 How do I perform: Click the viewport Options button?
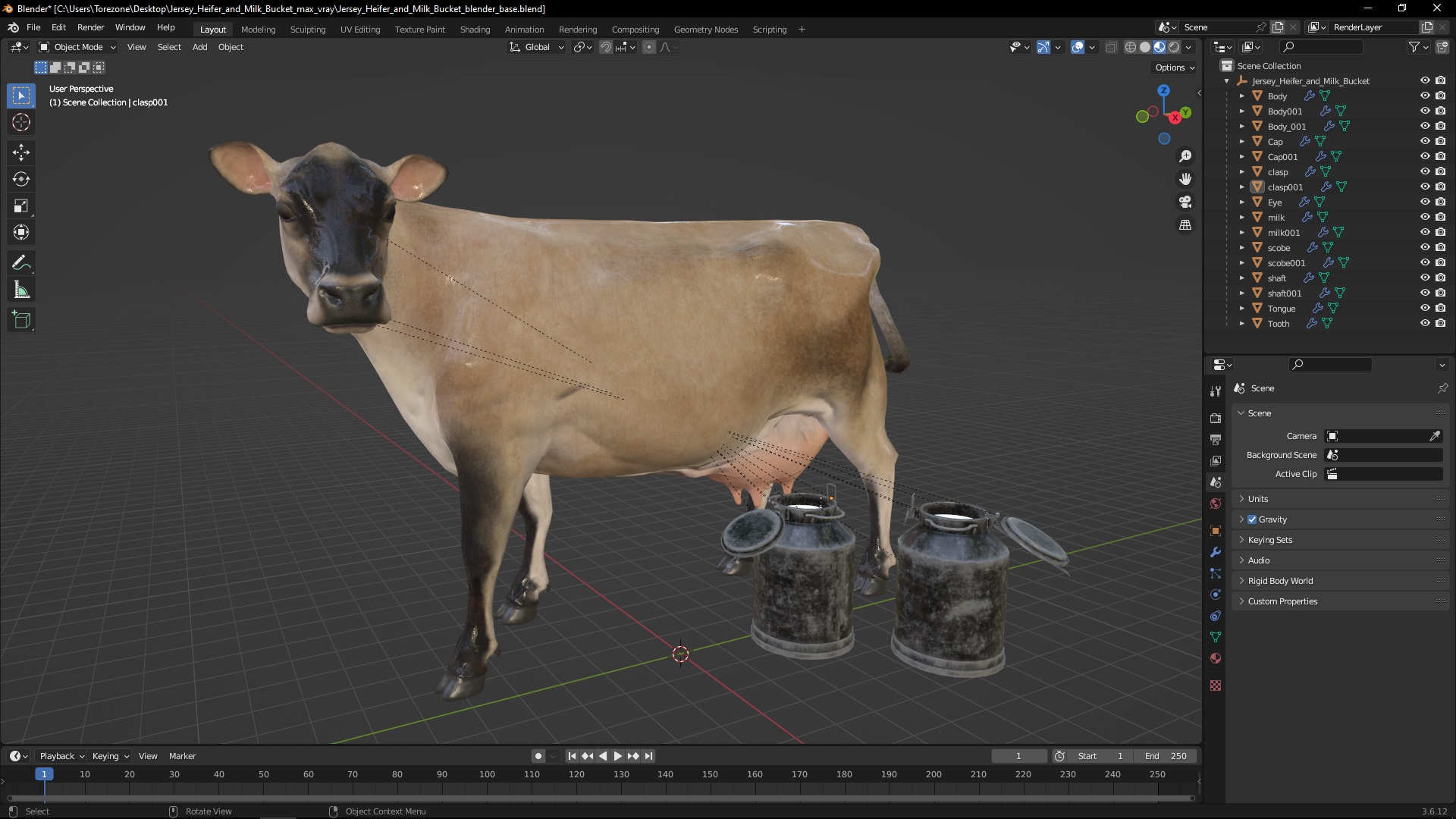[x=1174, y=67]
